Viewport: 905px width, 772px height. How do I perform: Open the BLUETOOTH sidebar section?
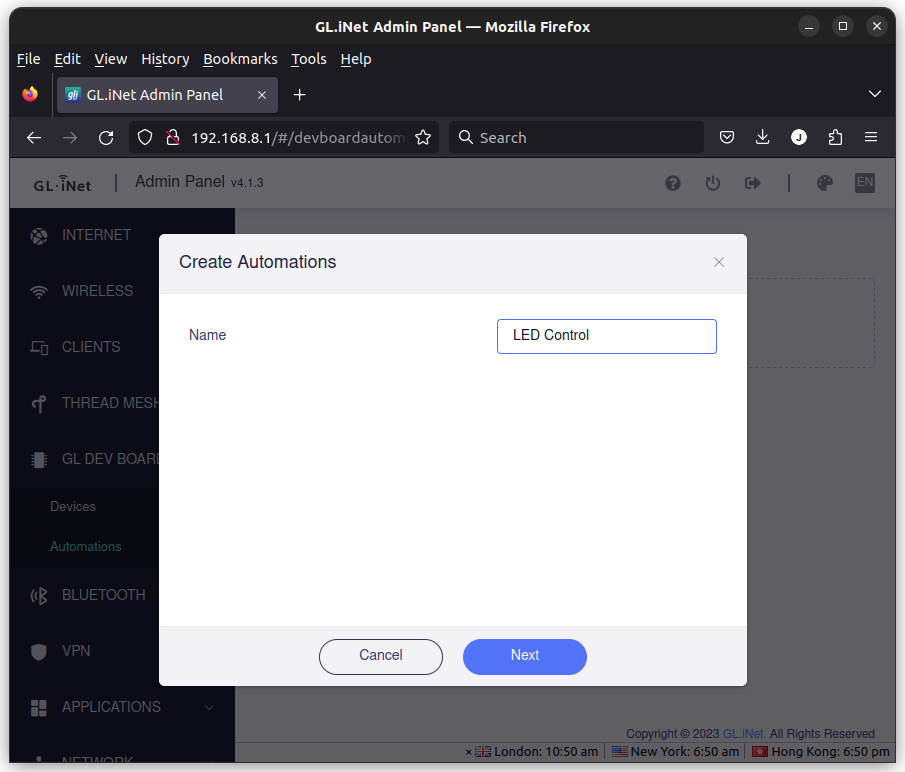point(103,595)
